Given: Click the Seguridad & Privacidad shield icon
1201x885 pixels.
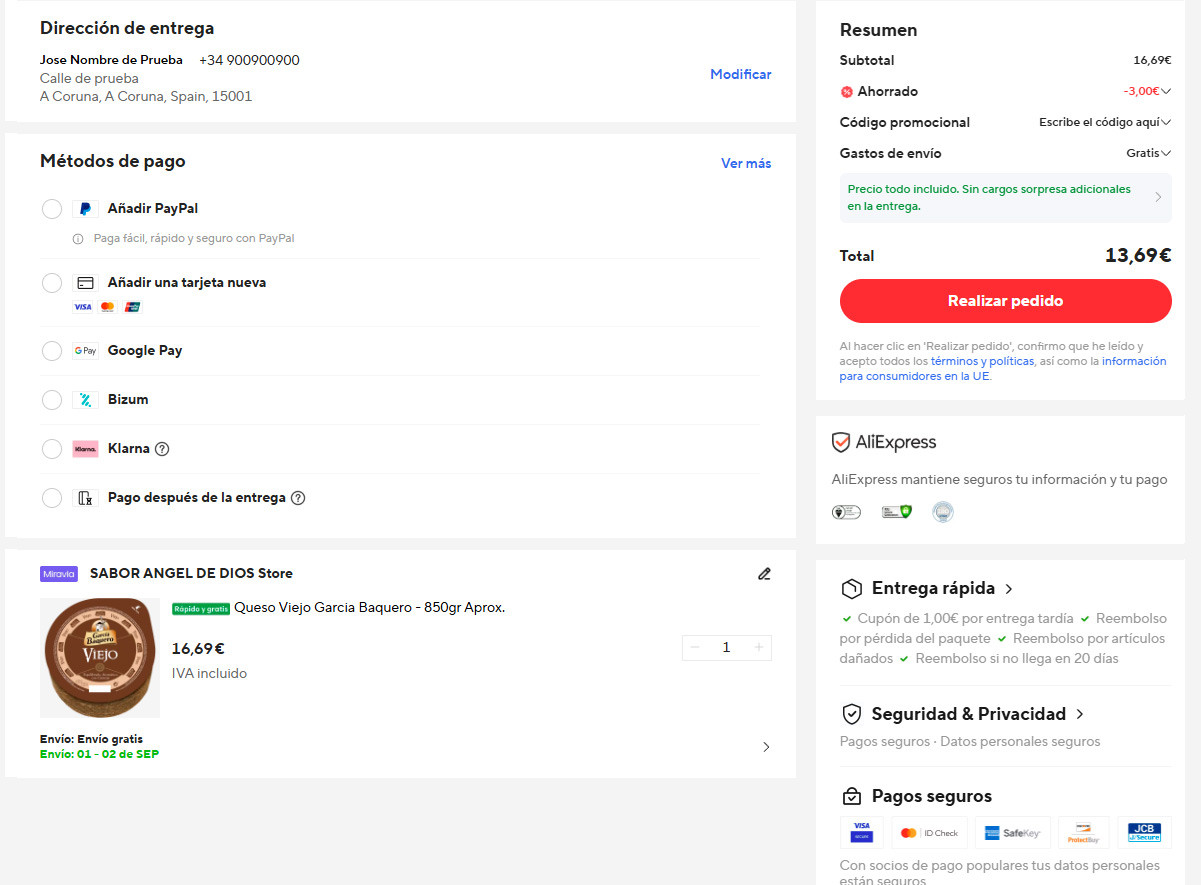Looking at the screenshot, I should 851,714.
